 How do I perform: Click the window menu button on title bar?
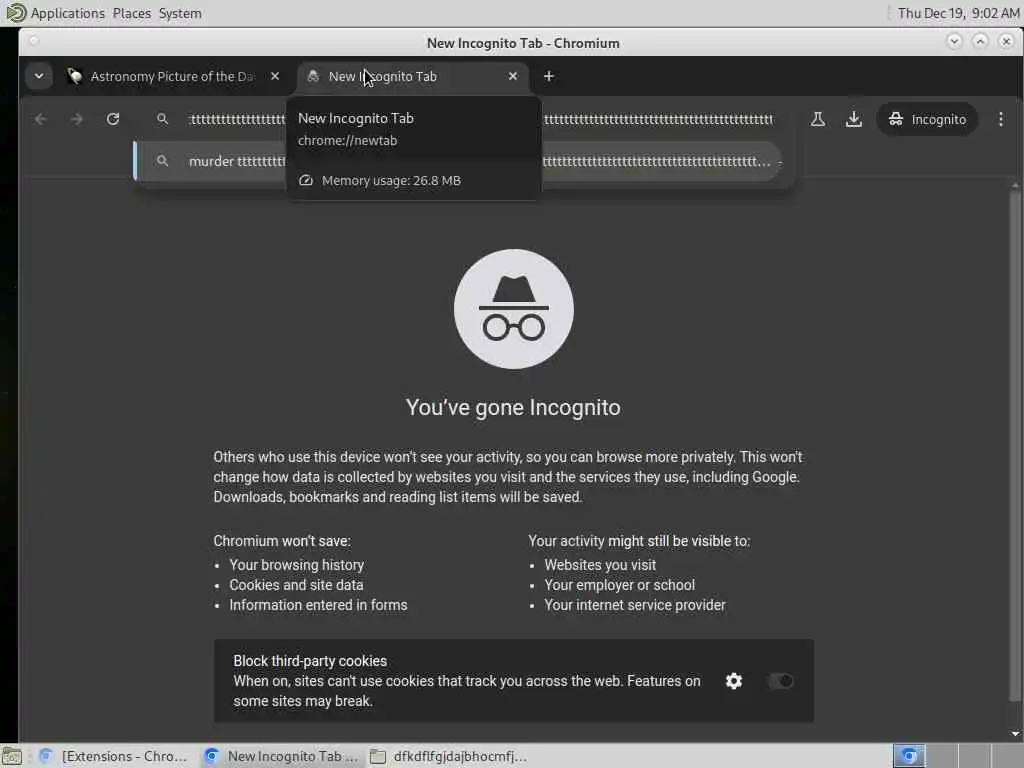click(35, 41)
